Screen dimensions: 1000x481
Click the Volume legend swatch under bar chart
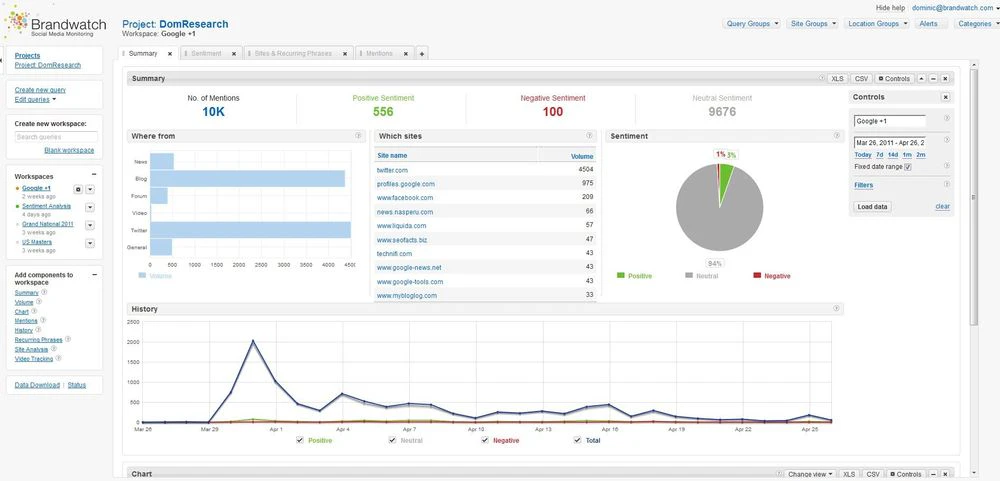tap(142, 276)
